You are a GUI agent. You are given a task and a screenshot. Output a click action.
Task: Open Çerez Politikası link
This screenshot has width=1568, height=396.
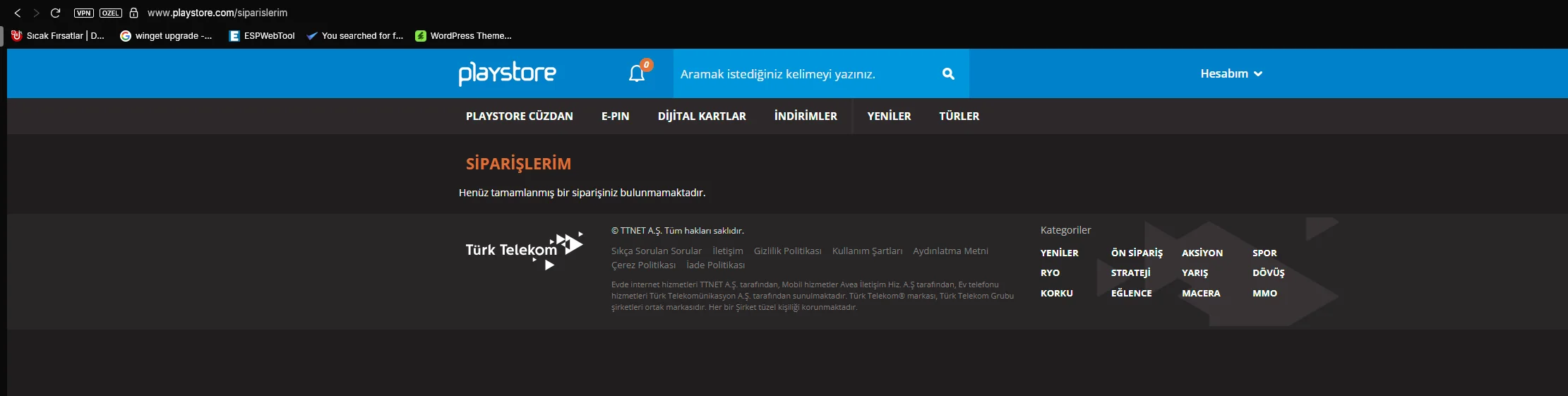643,265
